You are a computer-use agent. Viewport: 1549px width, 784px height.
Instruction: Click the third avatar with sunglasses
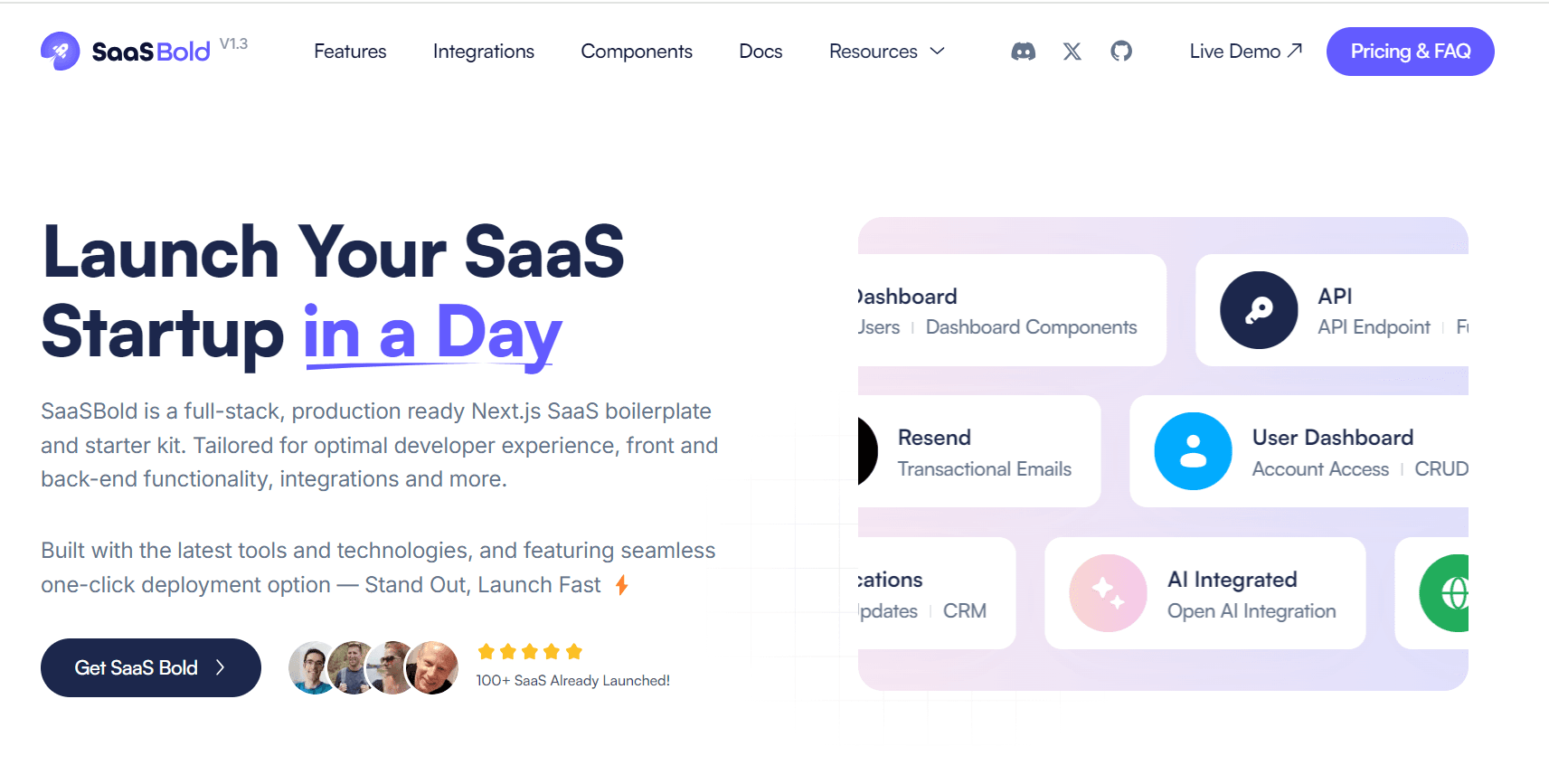point(390,668)
